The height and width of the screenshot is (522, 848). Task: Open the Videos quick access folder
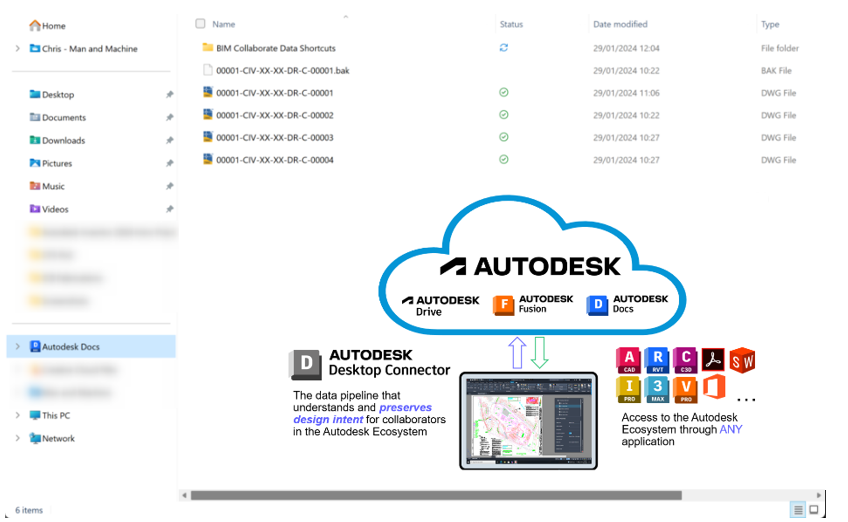tap(49, 209)
